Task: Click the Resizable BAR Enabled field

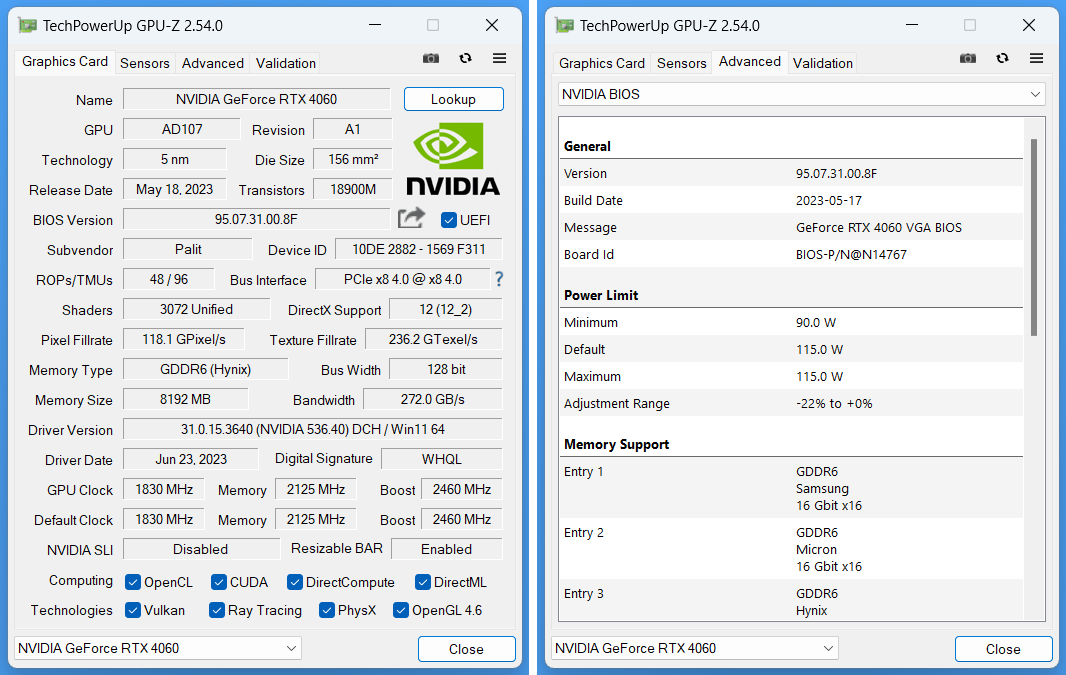Action: [447, 549]
